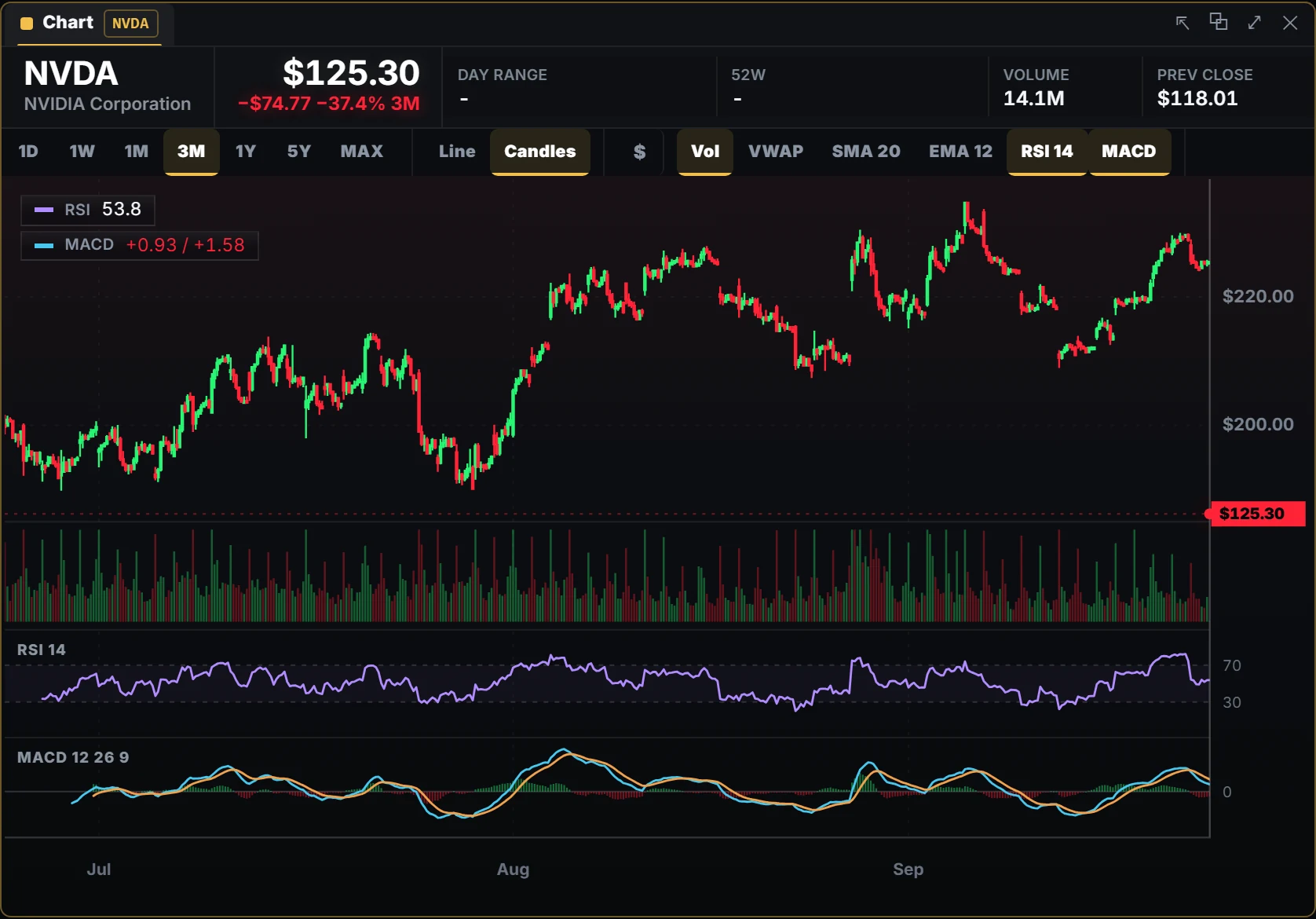
Task: Toggle the dollar sign price mode
Action: pyautogui.click(x=639, y=151)
